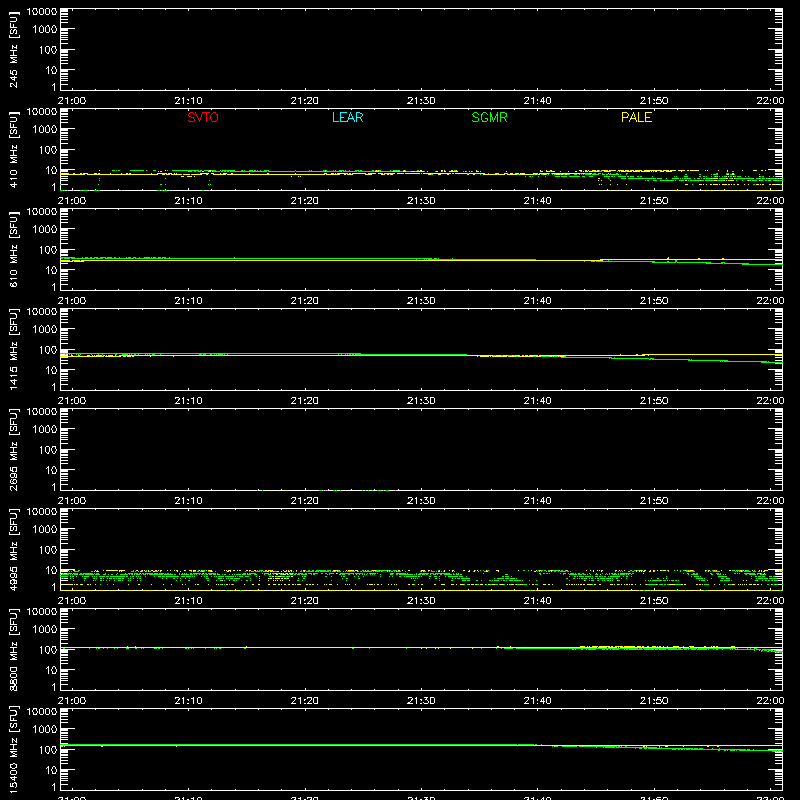Select the 2695 MHz [SFU] axis title
The height and width of the screenshot is (800, 800).
pos(14,449)
